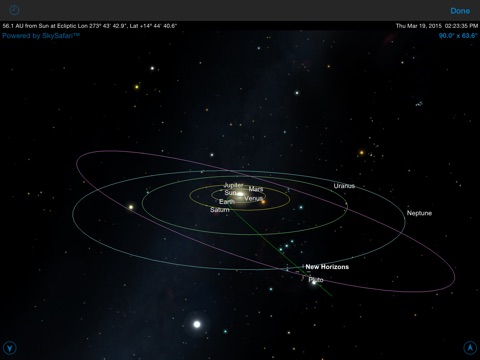Select the Neptune label
The image size is (480, 360).
(x=419, y=213)
